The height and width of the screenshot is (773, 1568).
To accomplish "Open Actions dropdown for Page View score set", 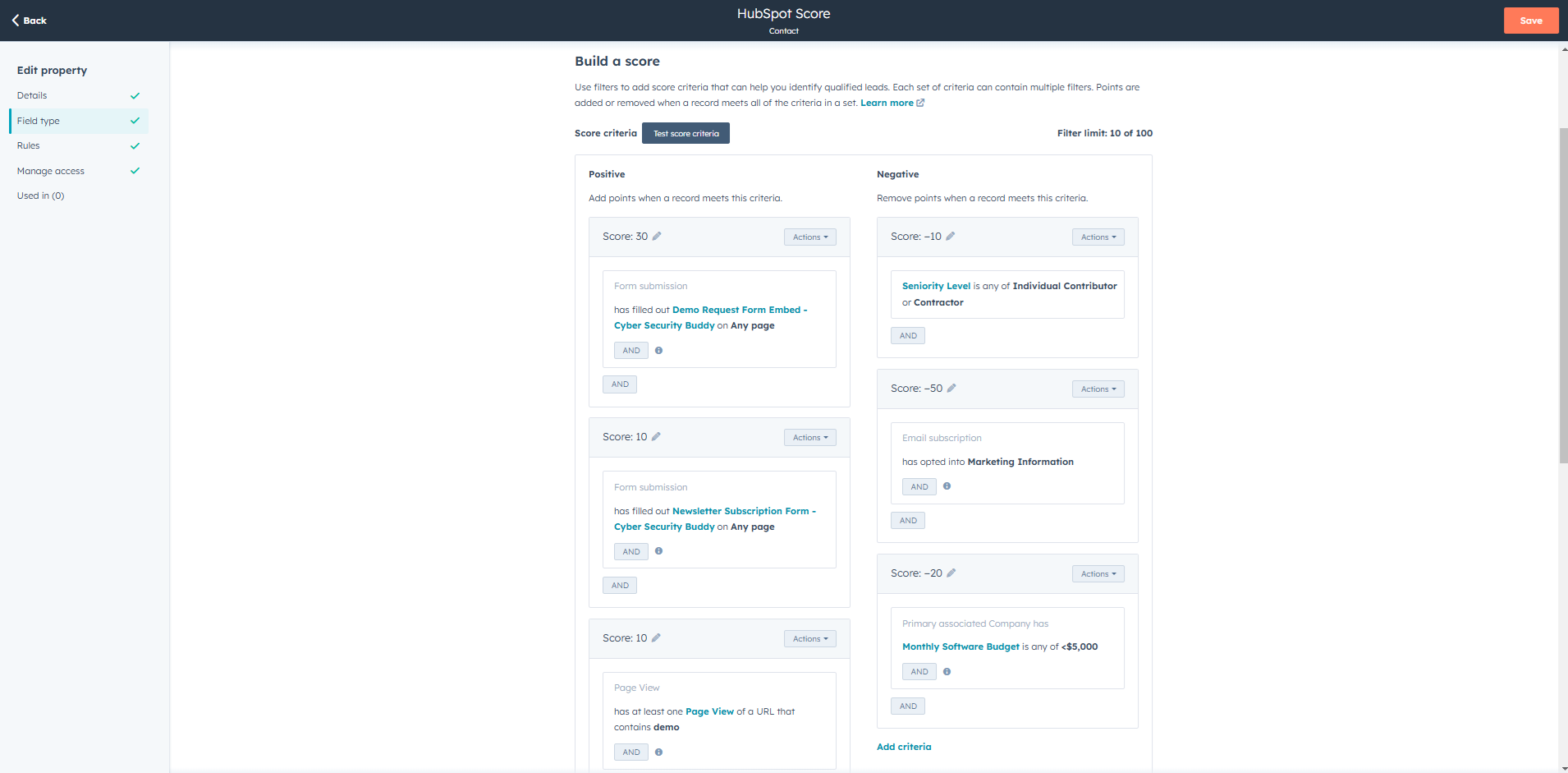I will pyautogui.click(x=809, y=639).
